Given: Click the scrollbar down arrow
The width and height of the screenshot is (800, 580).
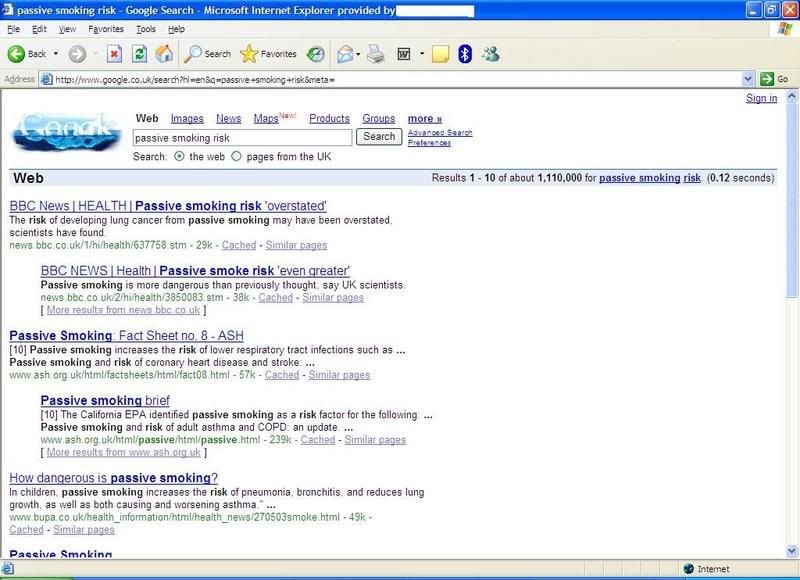Looking at the screenshot, I should tap(792, 551).
